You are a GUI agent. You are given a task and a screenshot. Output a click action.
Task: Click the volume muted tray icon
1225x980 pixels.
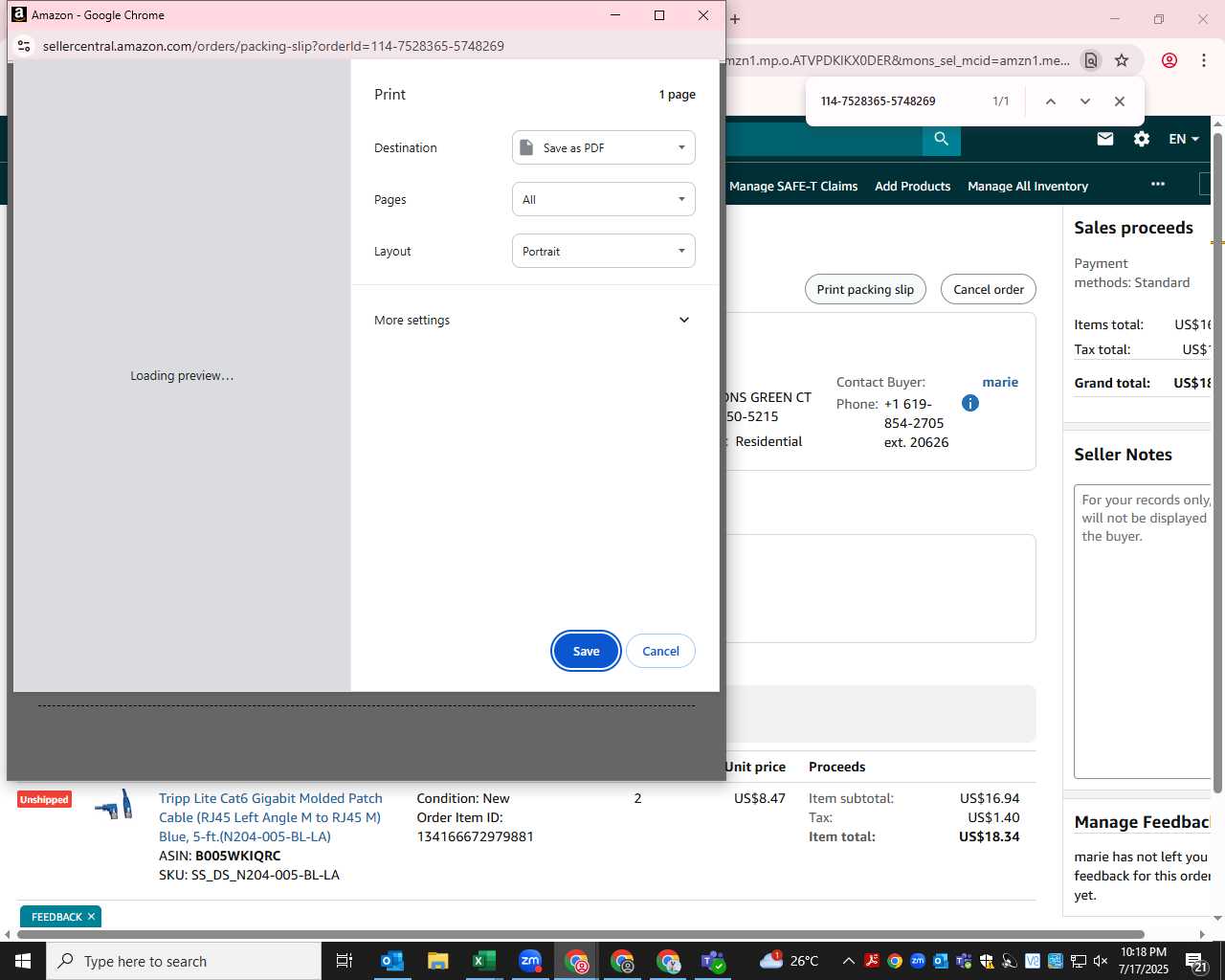tap(1101, 961)
